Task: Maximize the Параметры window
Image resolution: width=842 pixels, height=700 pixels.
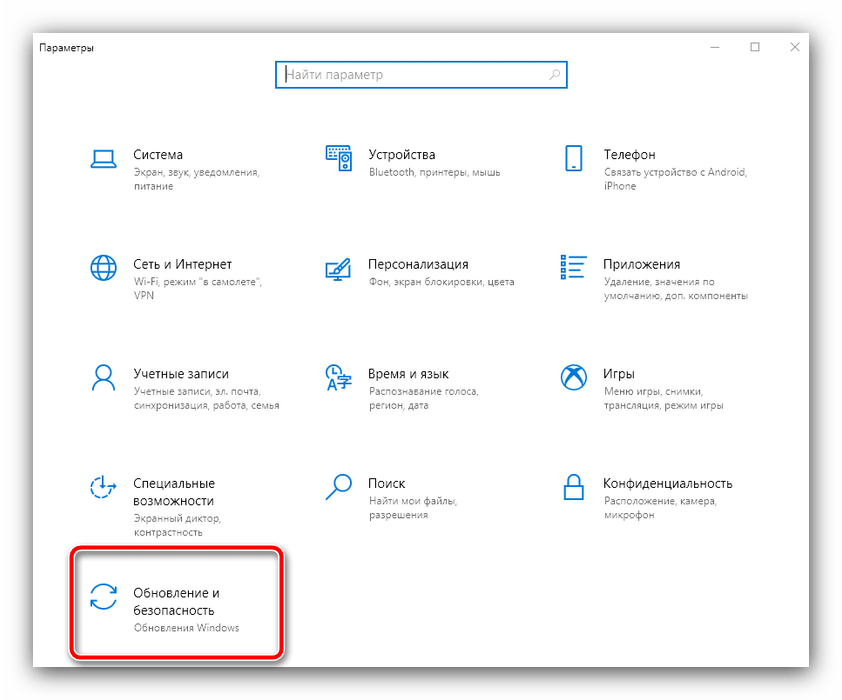Action: [x=755, y=47]
